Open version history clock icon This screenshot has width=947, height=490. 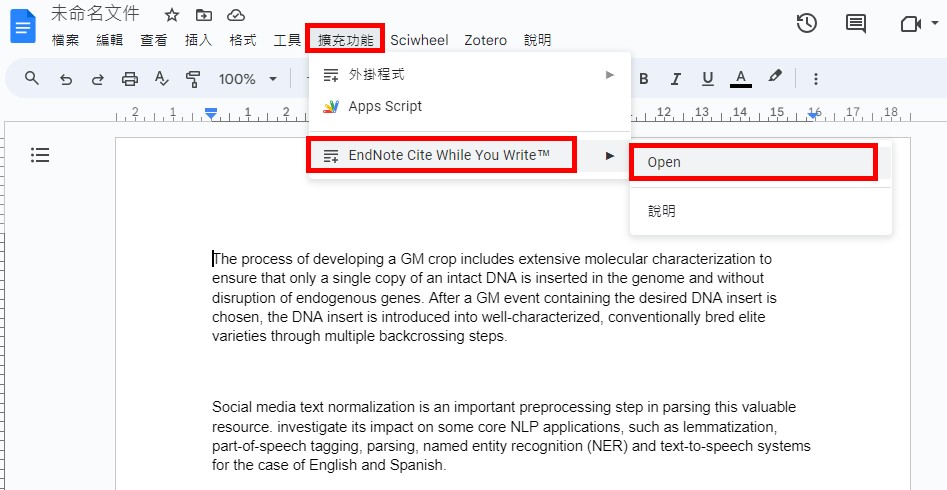806,24
